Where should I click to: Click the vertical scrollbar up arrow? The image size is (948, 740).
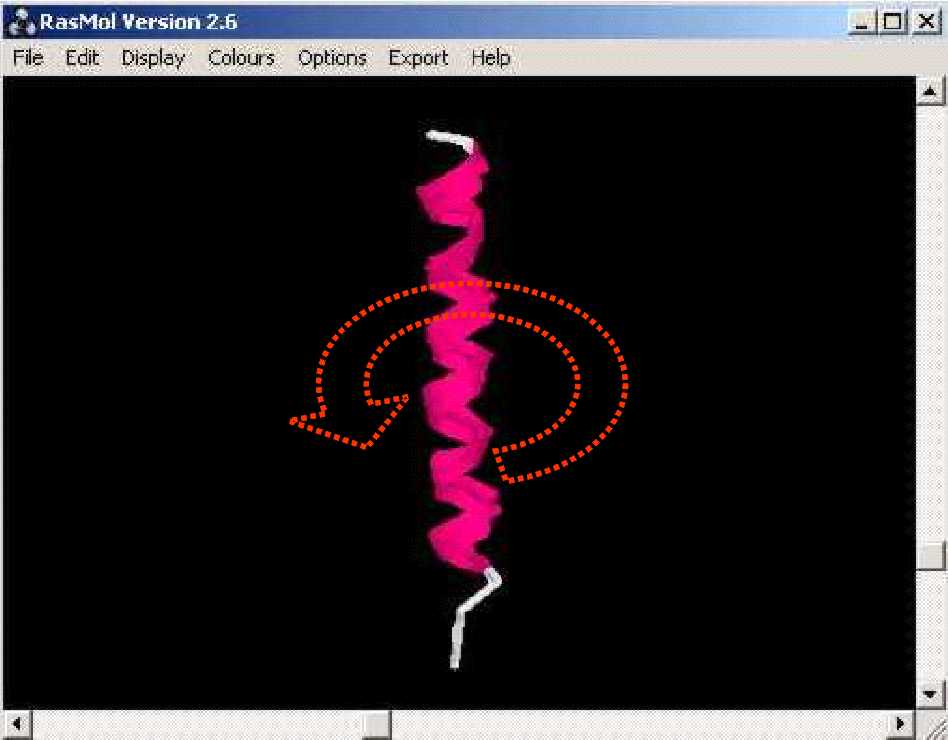point(931,91)
